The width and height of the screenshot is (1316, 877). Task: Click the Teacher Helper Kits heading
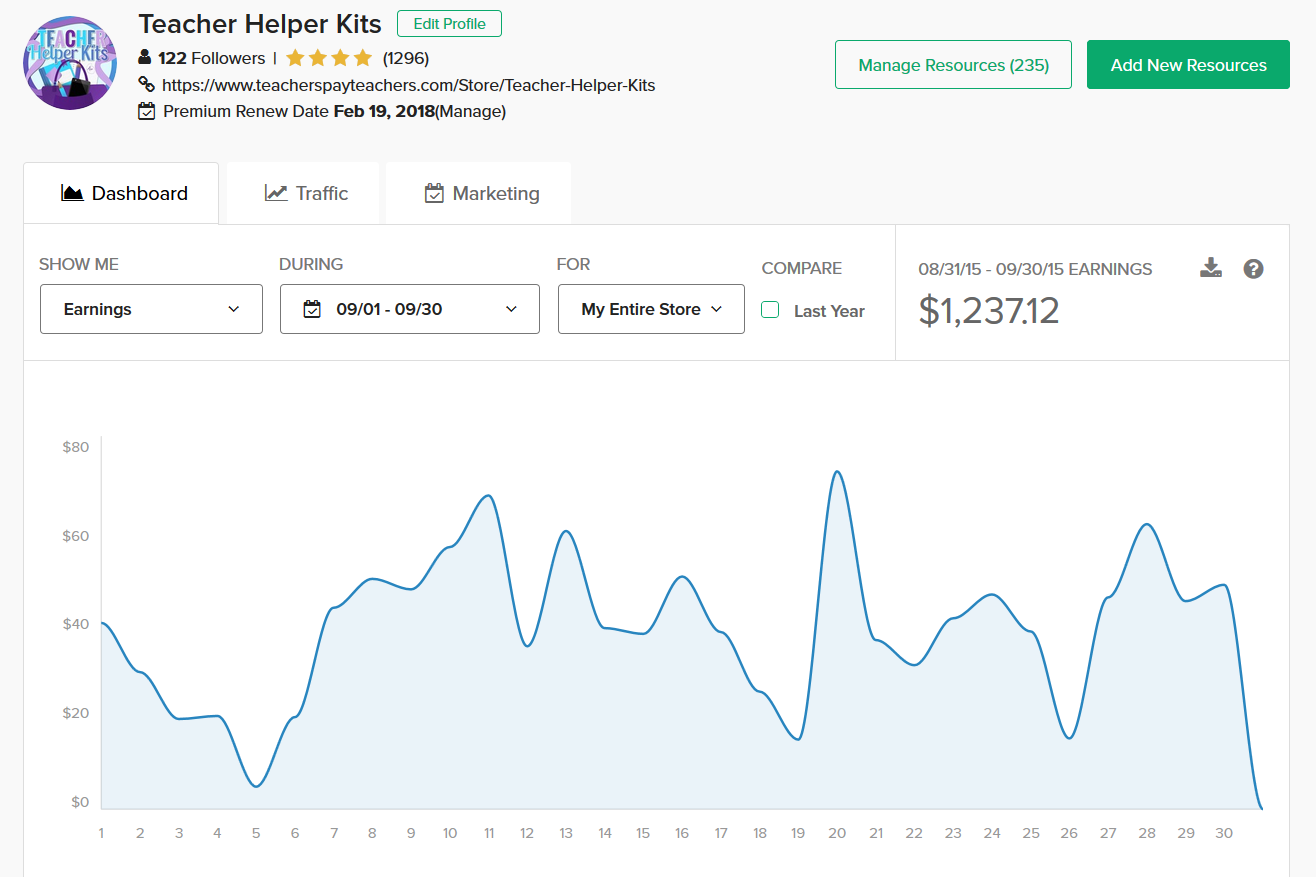pyautogui.click(x=260, y=24)
